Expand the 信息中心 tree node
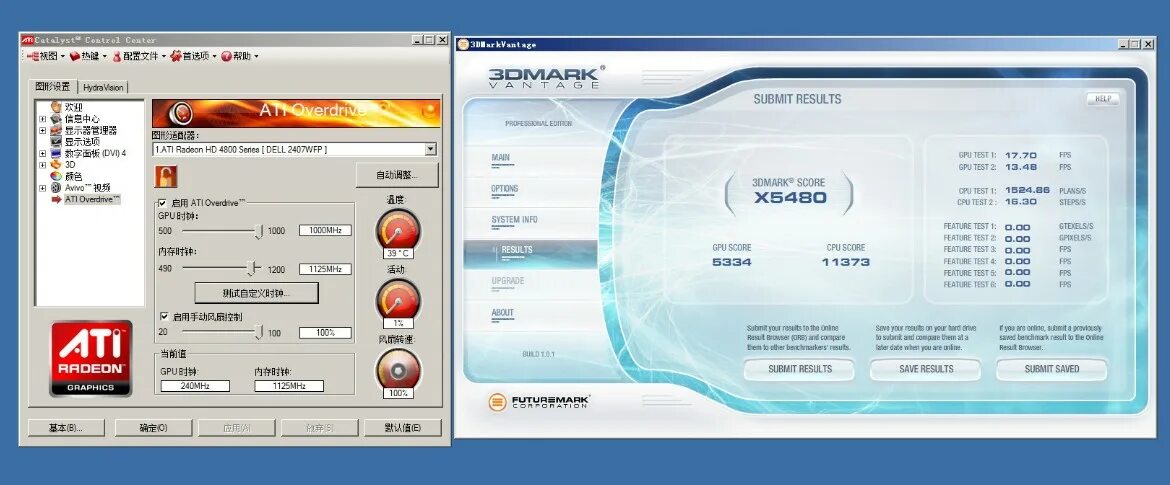1170x485 pixels. [43, 119]
